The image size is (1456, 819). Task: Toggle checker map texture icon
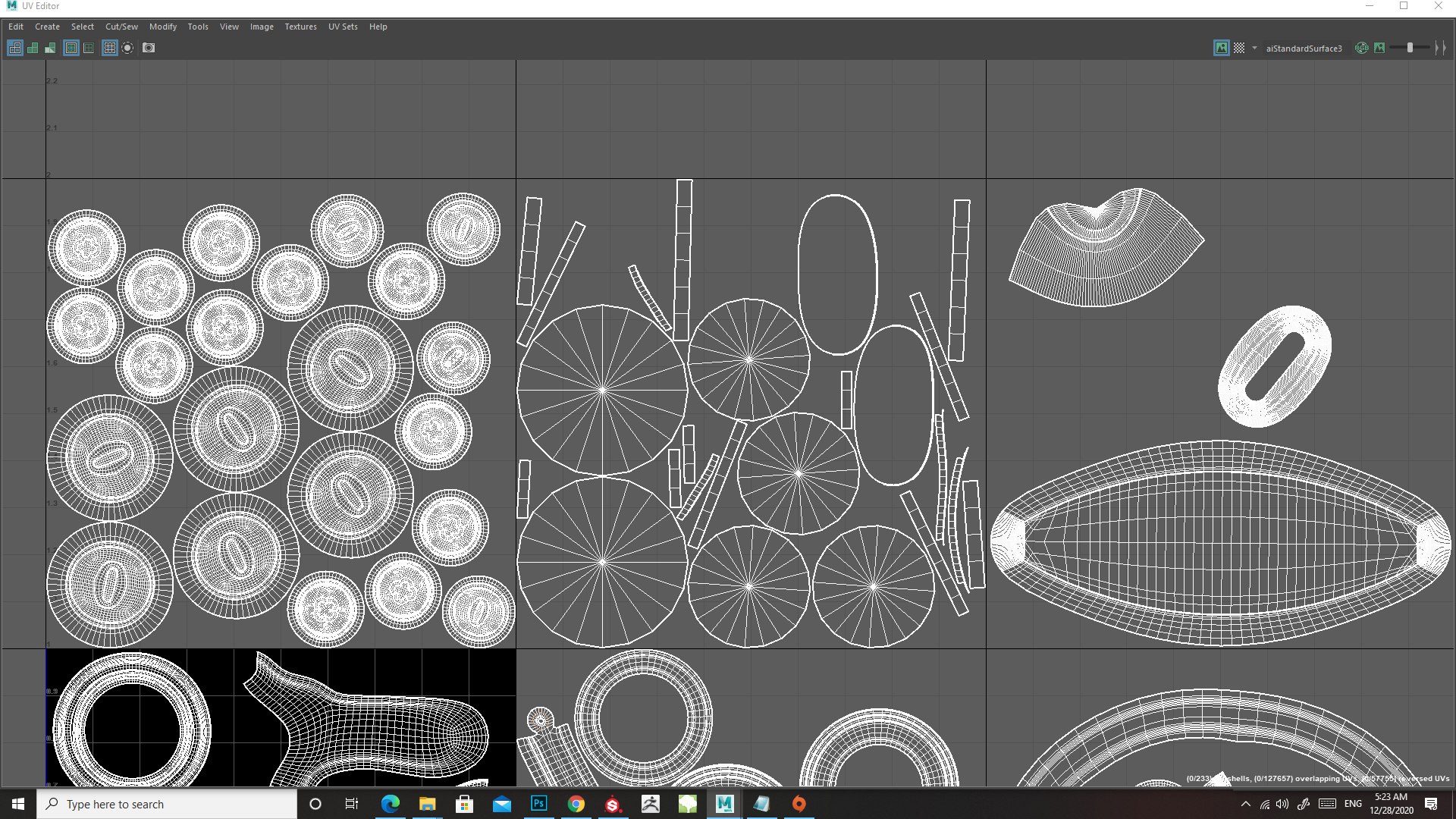pos(1239,48)
